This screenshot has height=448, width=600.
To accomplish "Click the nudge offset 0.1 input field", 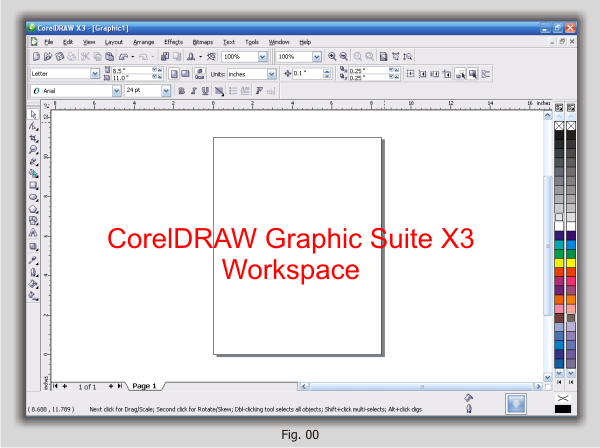I will (308, 73).
